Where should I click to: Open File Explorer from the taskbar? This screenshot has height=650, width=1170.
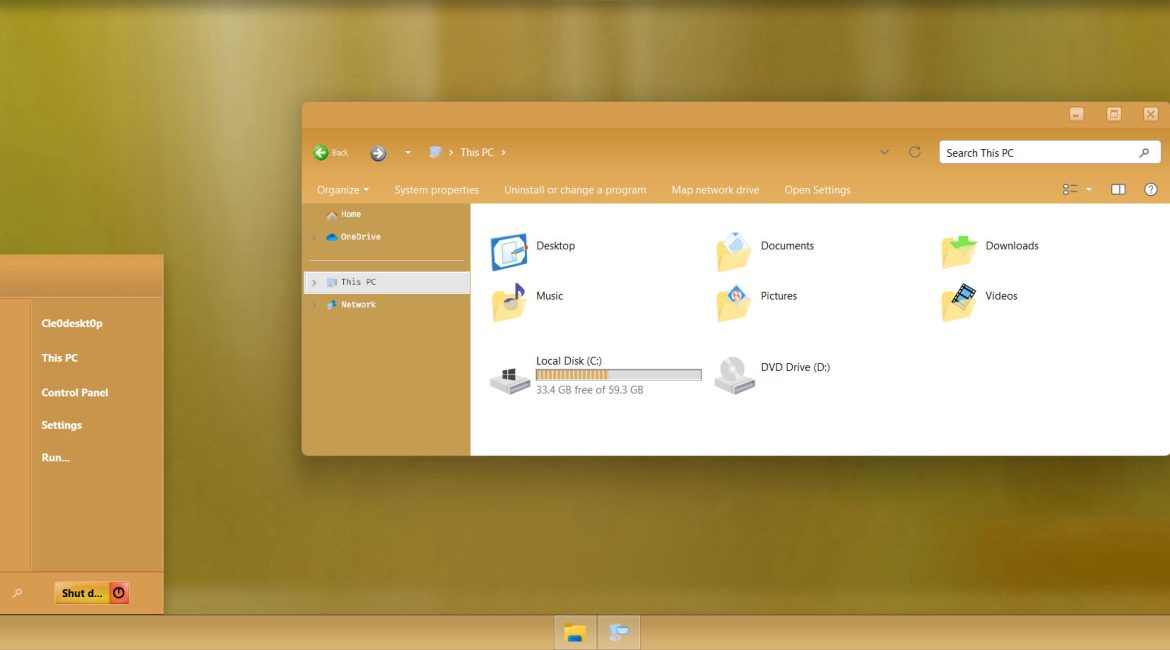click(x=575, y=632)
